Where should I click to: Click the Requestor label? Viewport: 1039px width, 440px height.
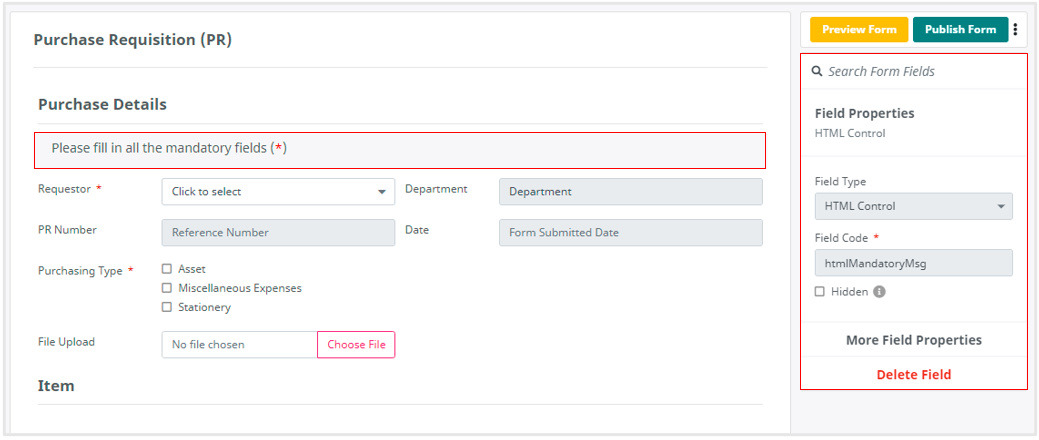(x=64, y=189)
